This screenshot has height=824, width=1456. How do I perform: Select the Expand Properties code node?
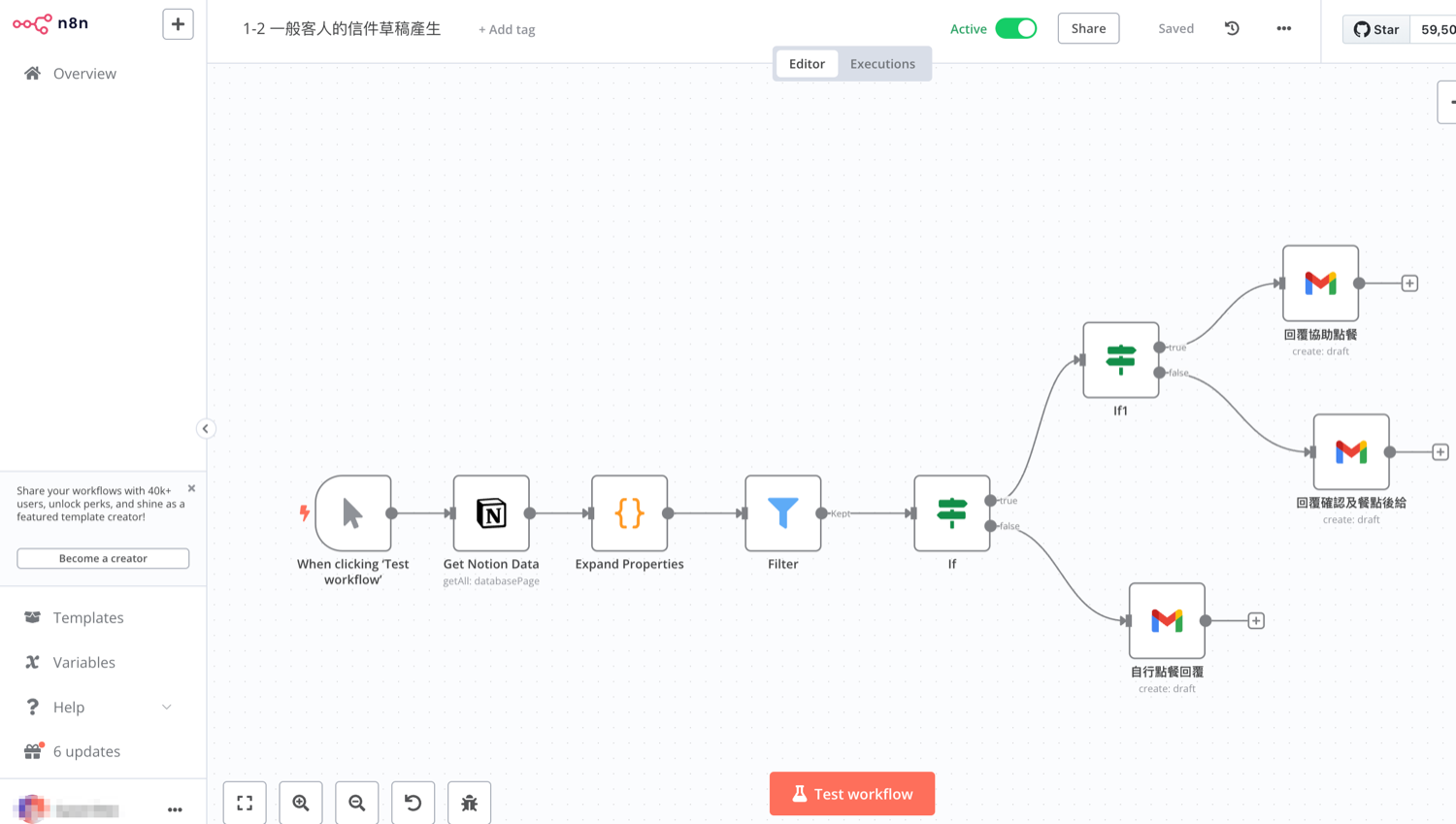click(629, 513)
